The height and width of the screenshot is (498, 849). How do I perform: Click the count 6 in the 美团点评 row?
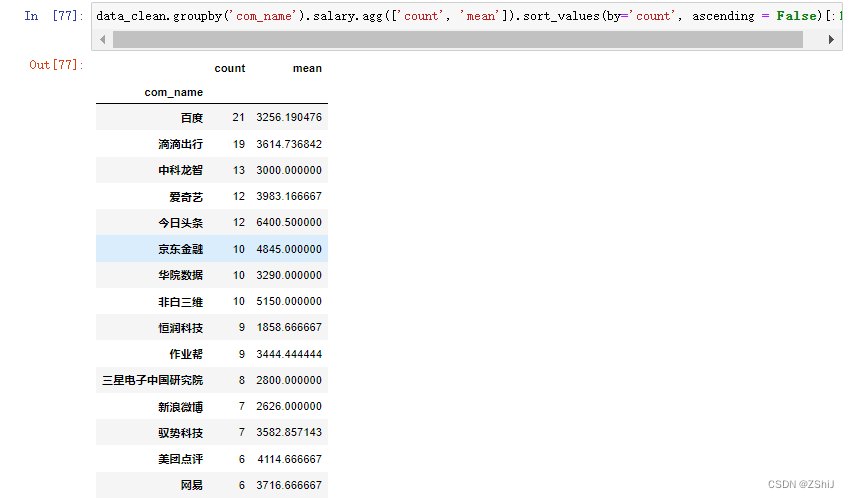[x=242, y=459]
